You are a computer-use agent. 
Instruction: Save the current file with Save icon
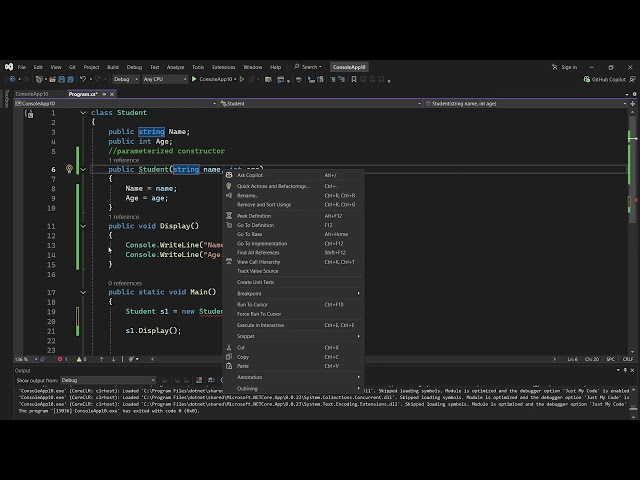point(62,79)
